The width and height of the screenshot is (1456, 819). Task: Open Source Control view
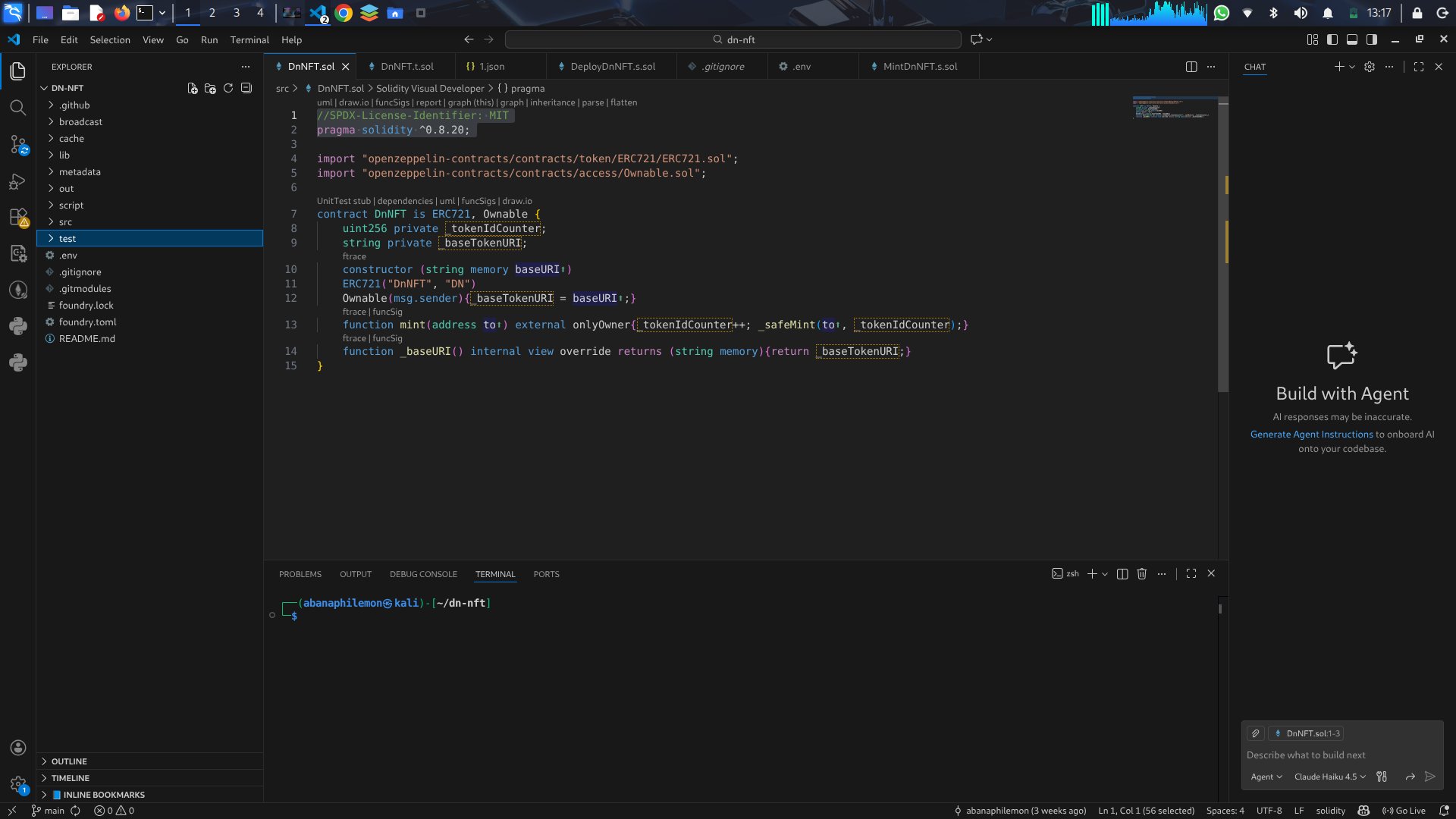[x=17, y=144]
